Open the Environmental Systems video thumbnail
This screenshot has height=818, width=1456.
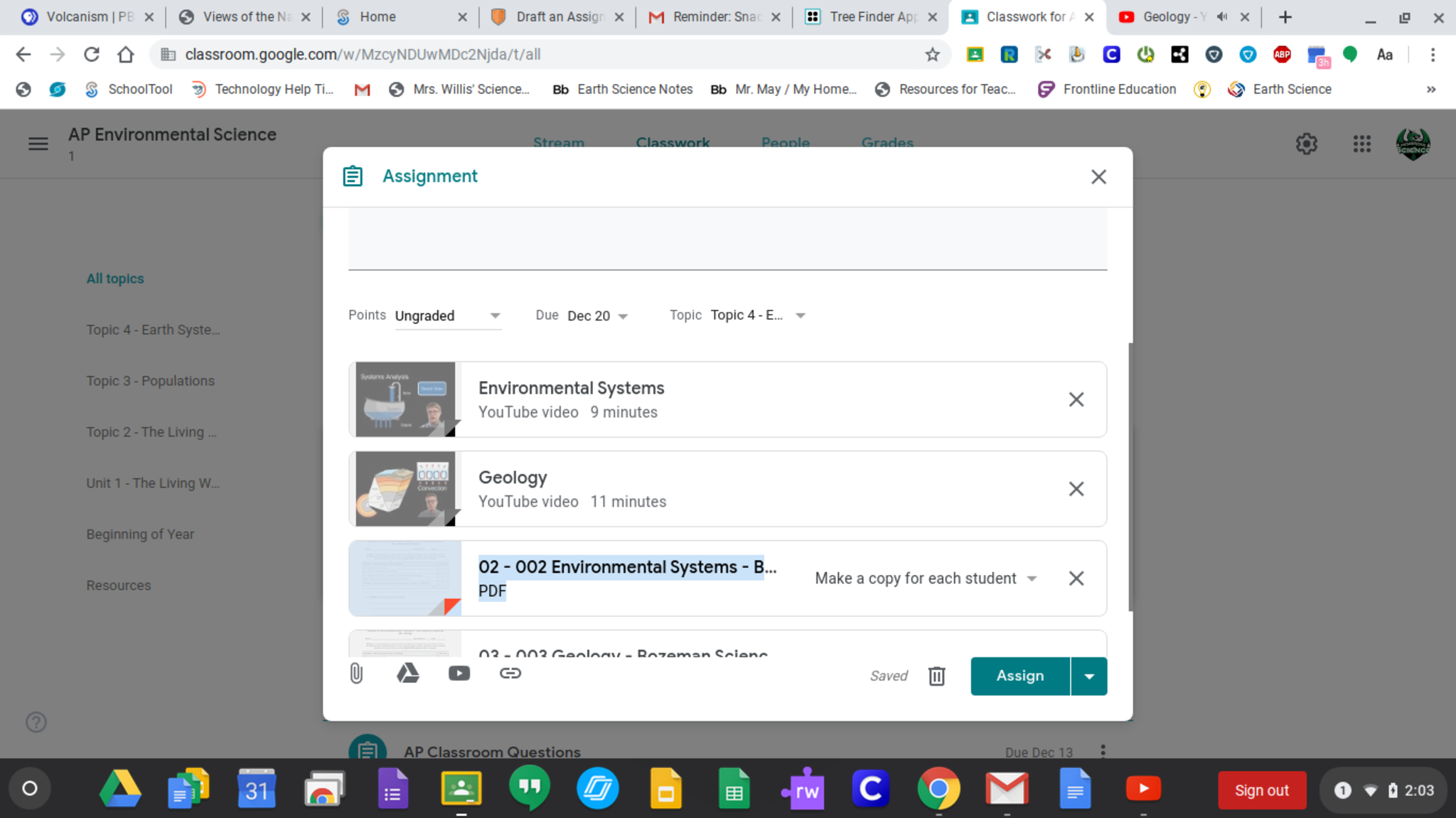tap(405, 399)
